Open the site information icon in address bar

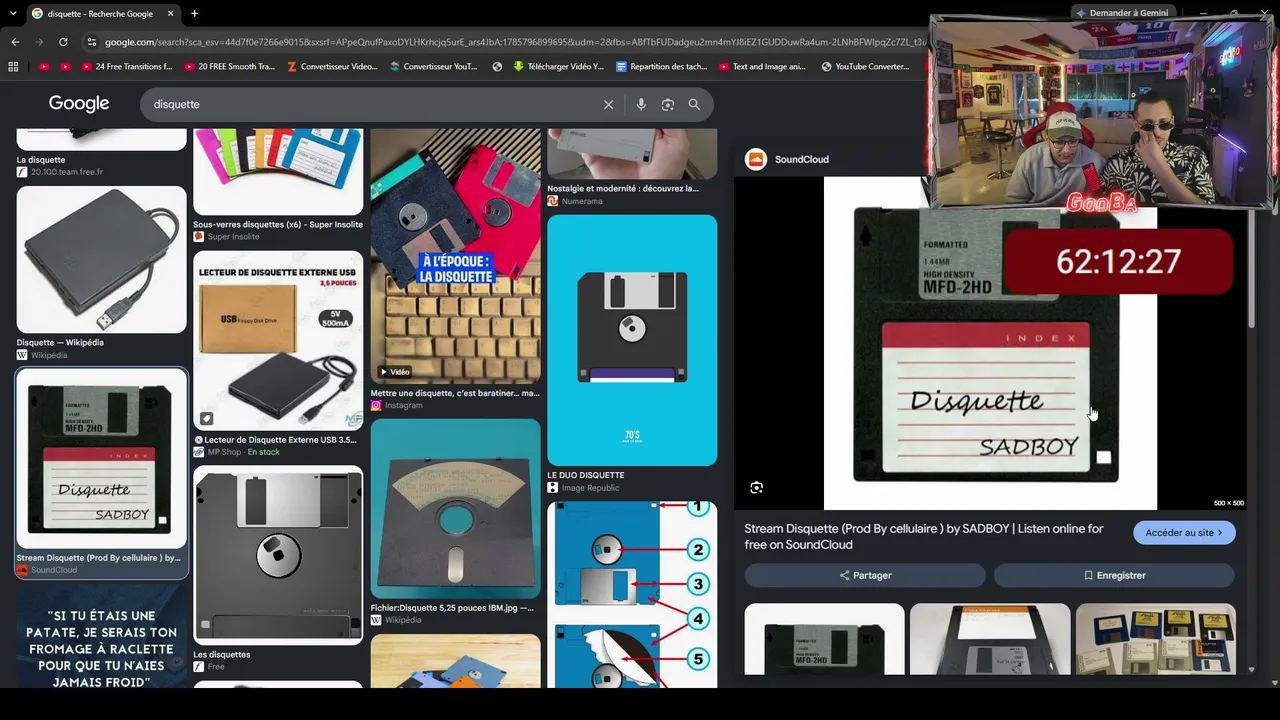coord(92,42)
